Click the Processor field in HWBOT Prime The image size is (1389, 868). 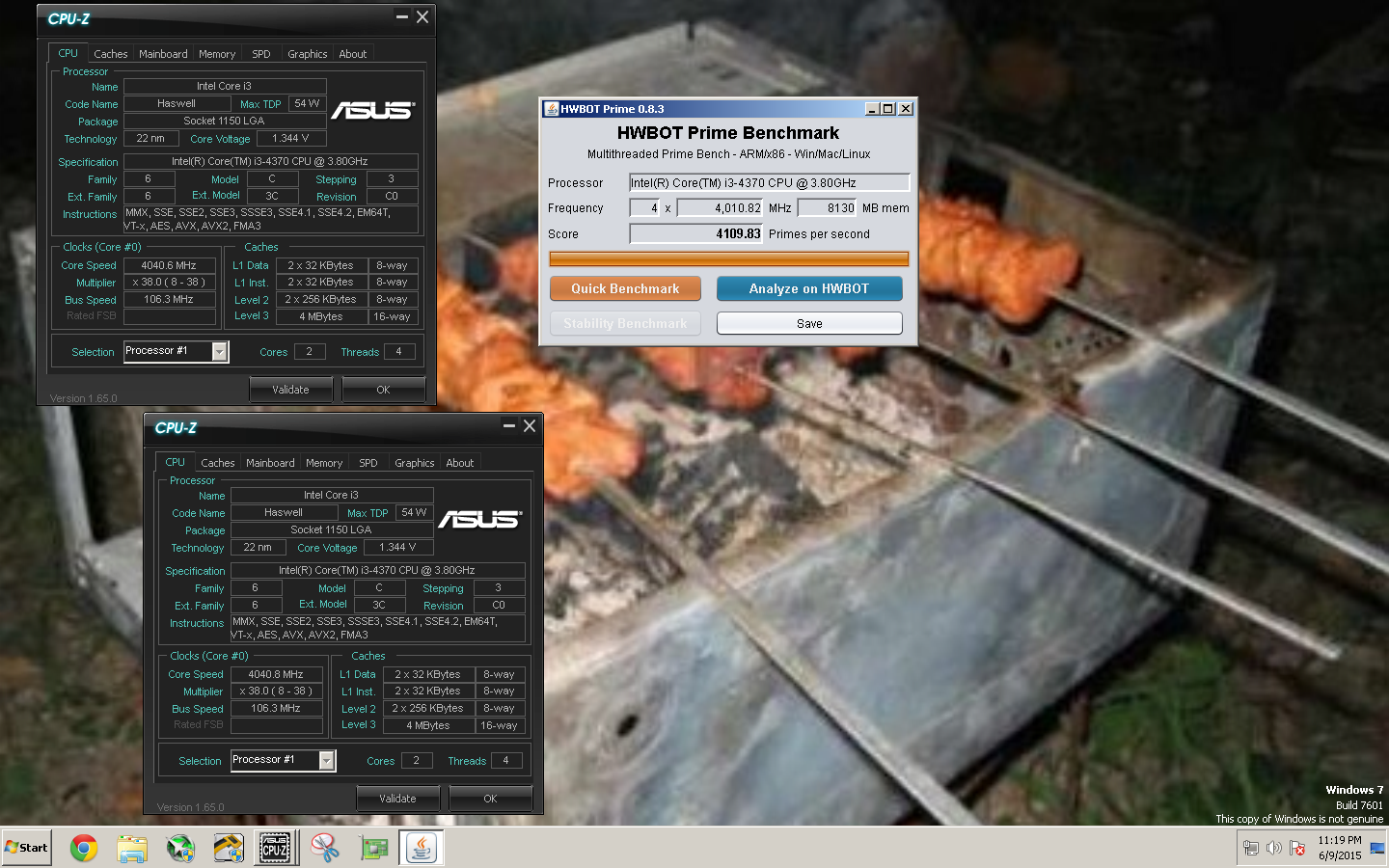tap(769, 182)
